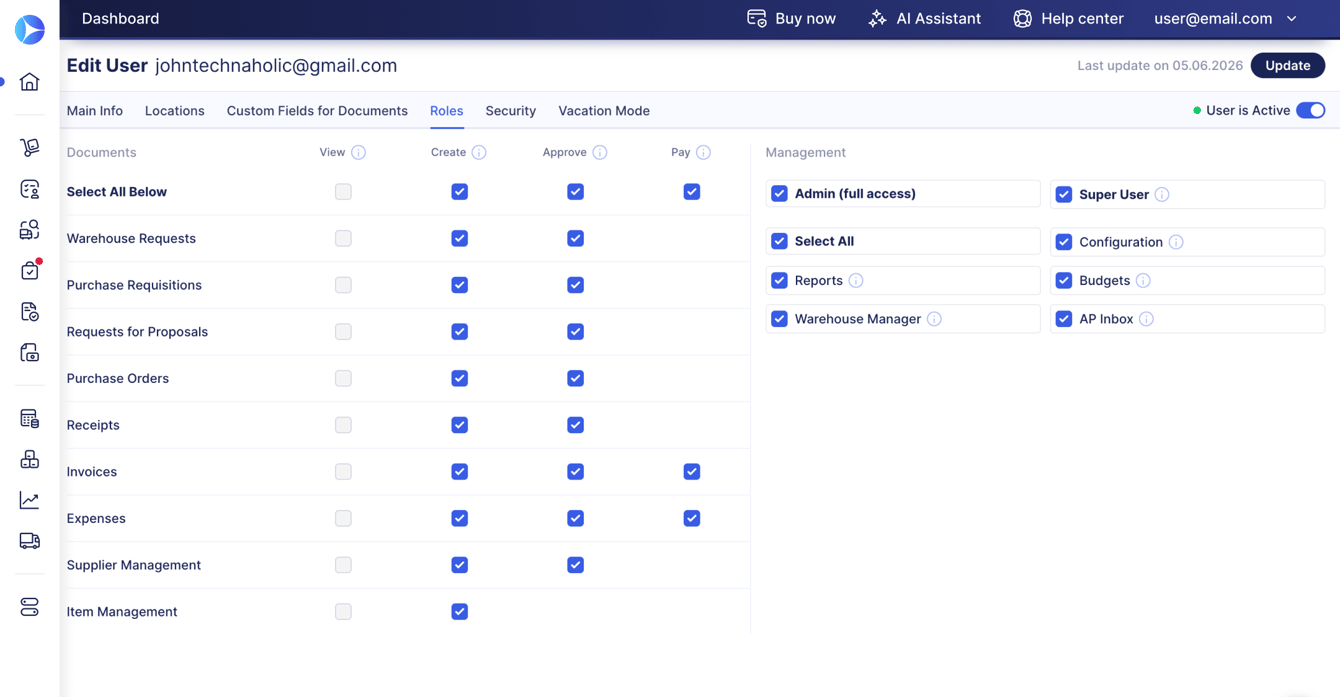Uncheck the Super User checkbox
The width and height of the screenshot is (1340, 697).
point(1064,194)
